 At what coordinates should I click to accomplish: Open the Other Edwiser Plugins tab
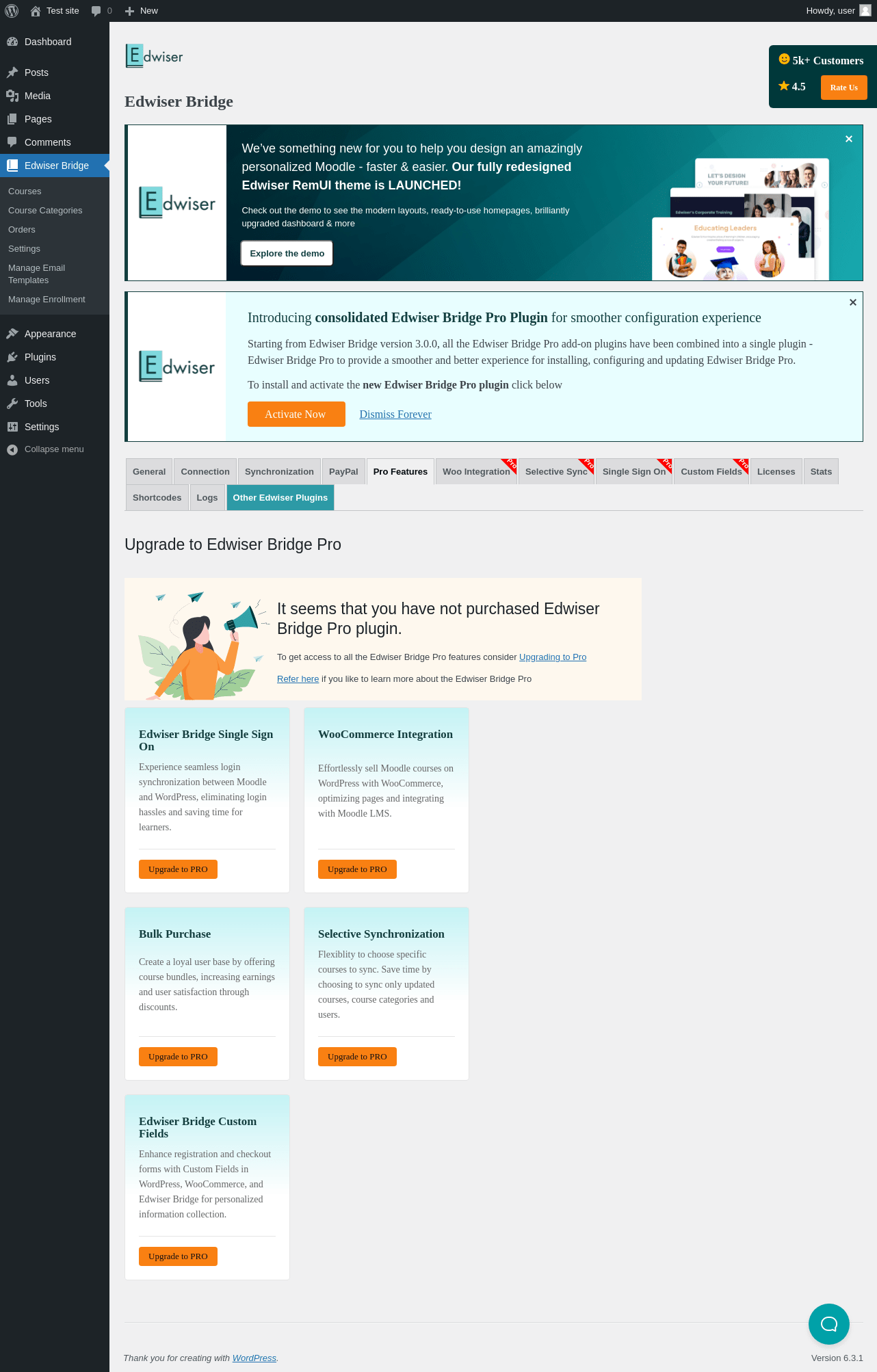tap(280, 498)
